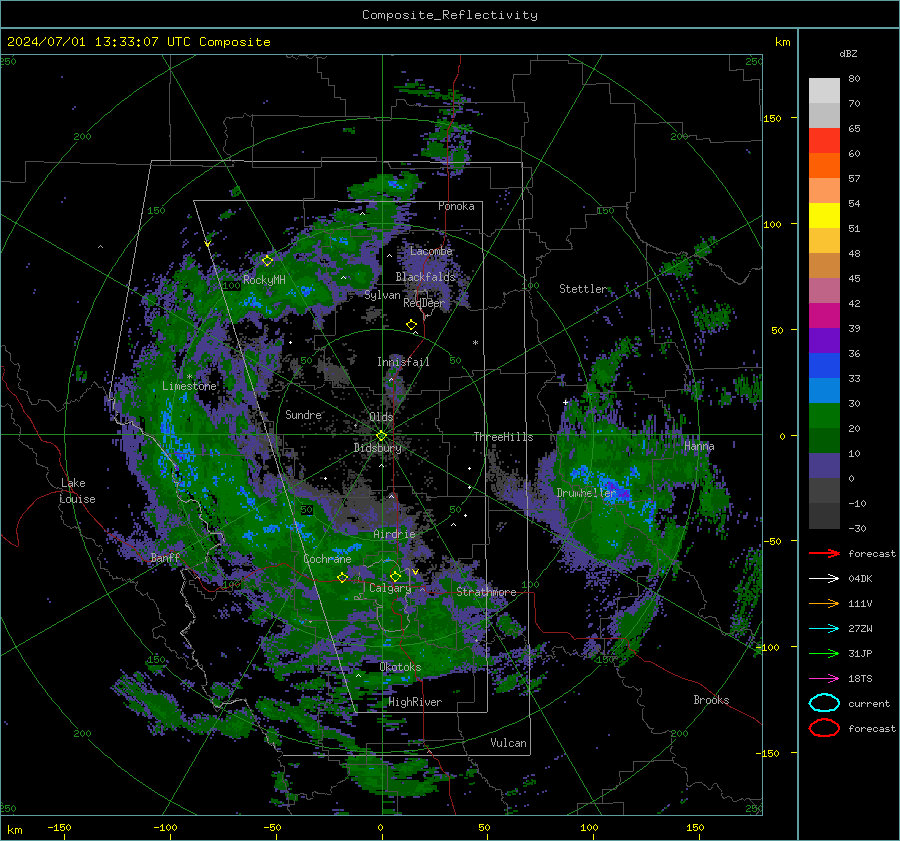
Task: Click the Olds town label
Action: (381, 417)
